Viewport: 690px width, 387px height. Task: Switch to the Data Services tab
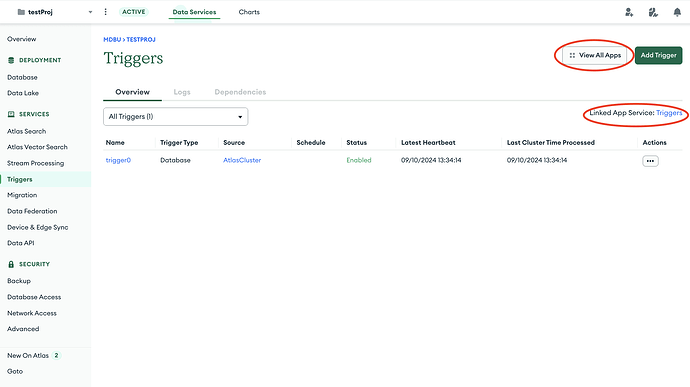pyautogui.click(x=194, y=12)
